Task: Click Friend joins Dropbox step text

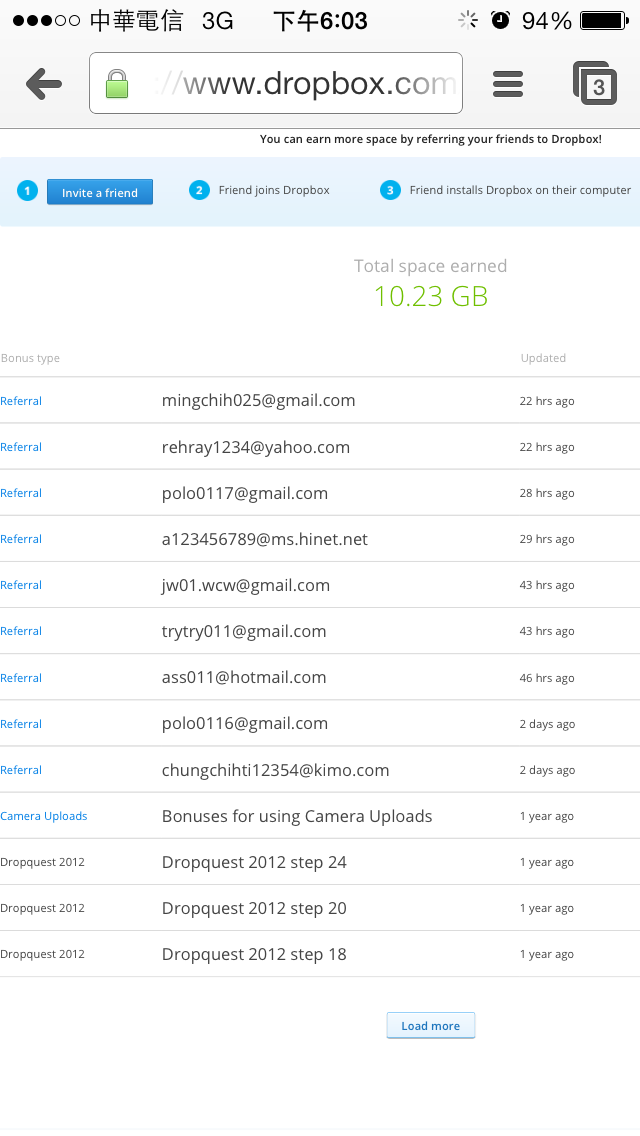Action: 274,190
